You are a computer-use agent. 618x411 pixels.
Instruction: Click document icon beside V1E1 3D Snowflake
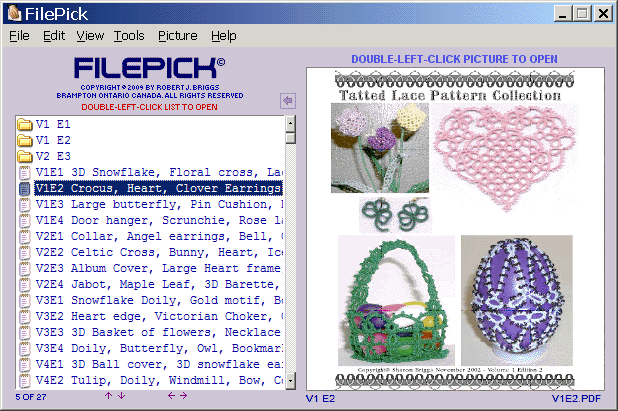coord(24,173)
